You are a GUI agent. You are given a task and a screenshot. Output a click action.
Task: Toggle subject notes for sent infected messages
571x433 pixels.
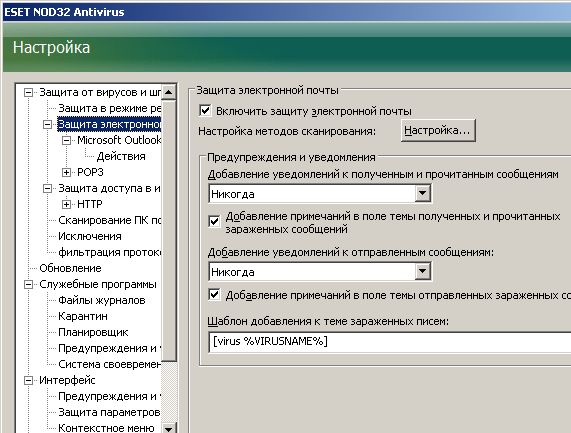click(x=214, y=294)
